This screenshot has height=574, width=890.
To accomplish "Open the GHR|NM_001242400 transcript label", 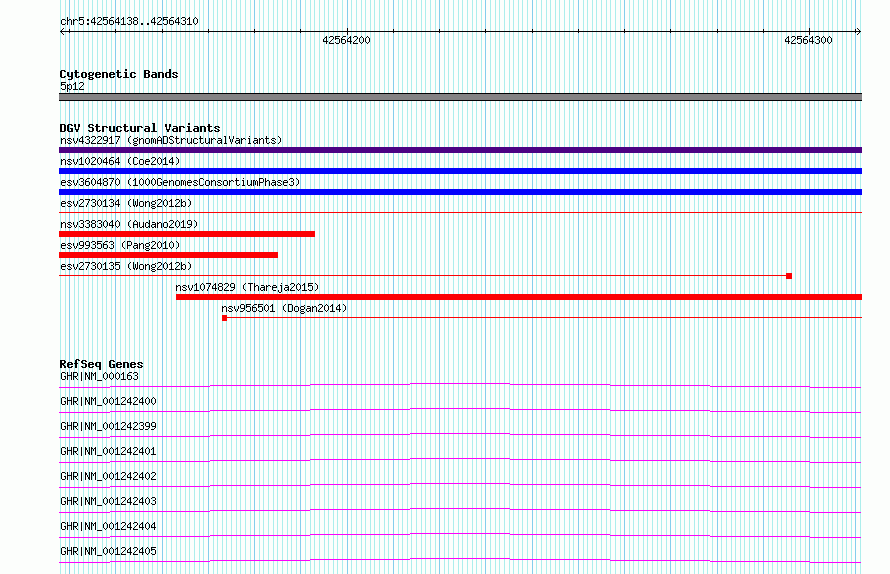I will click(108, 401).
